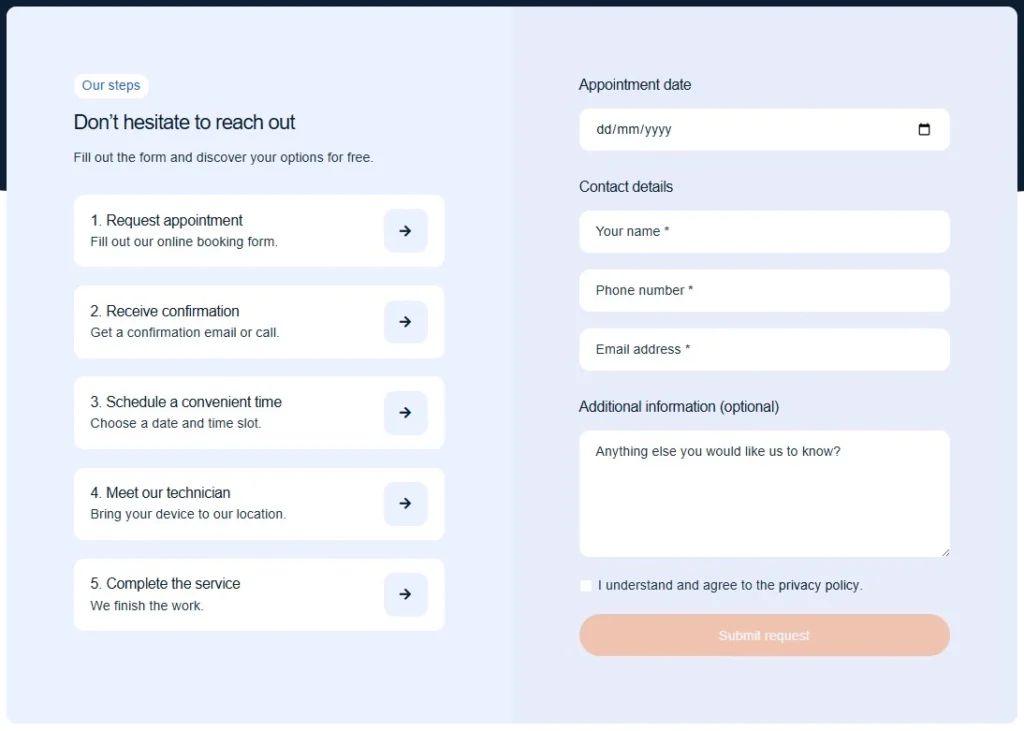Open the privacy policy link
The image size is (1024, 731).
tap(819, 586)
